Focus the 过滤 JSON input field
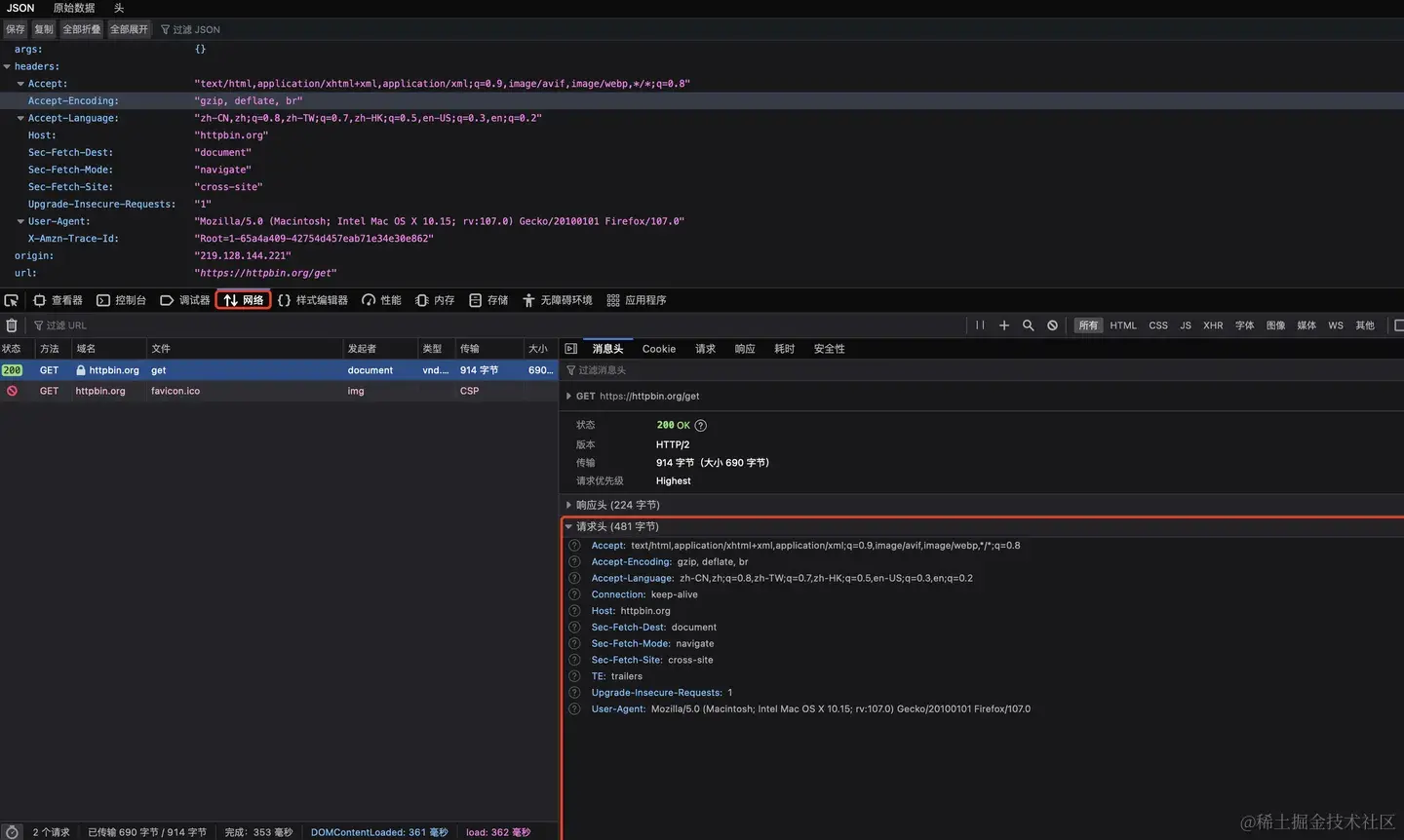The height and width of the screenshot is (840, 1404). coord(198,30)
